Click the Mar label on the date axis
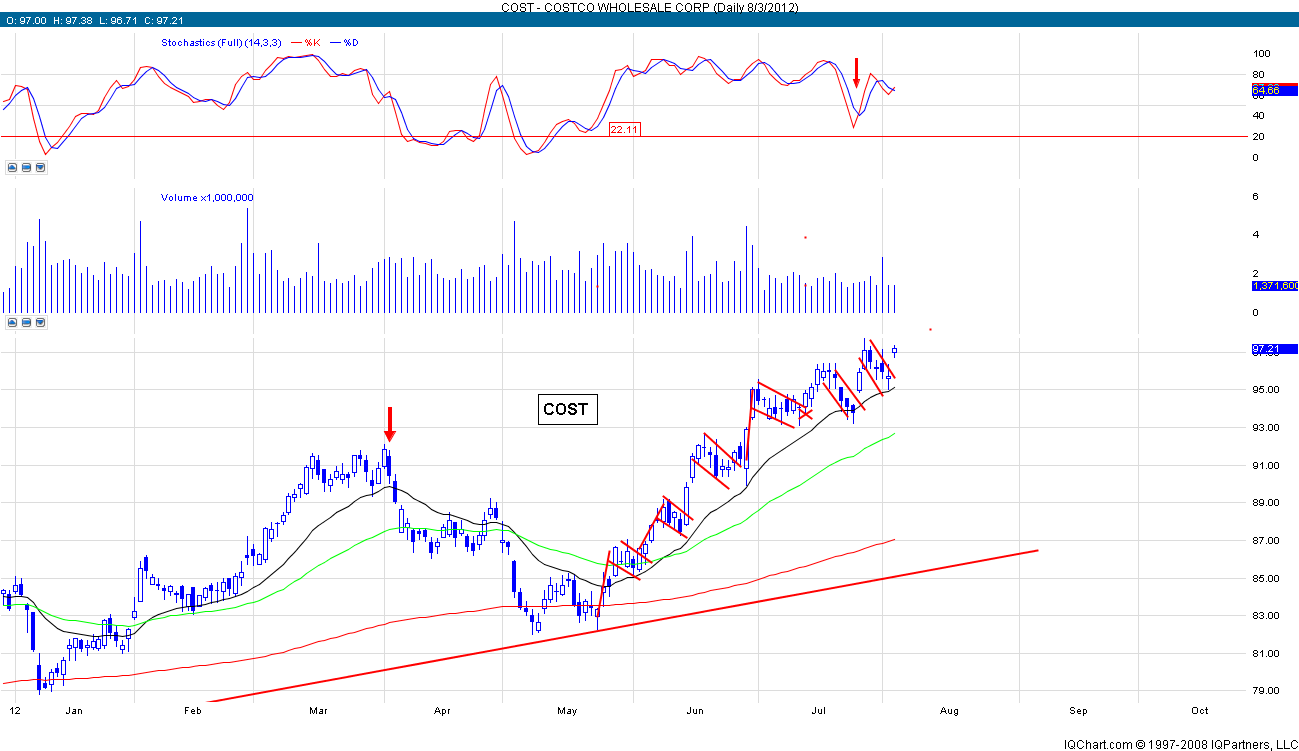1299x751 pixels. [x=319, y=711]
